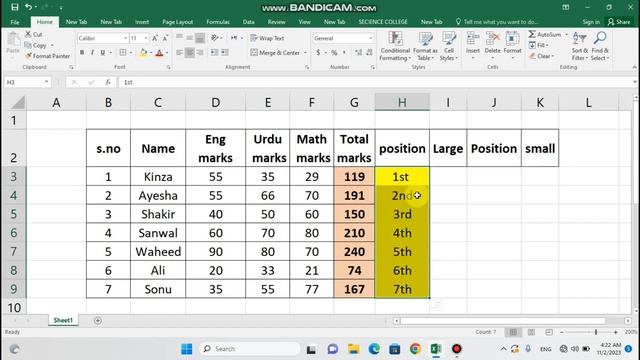Select cell containing Waheed
Screen dimensions: 640x360
(158, 252)
